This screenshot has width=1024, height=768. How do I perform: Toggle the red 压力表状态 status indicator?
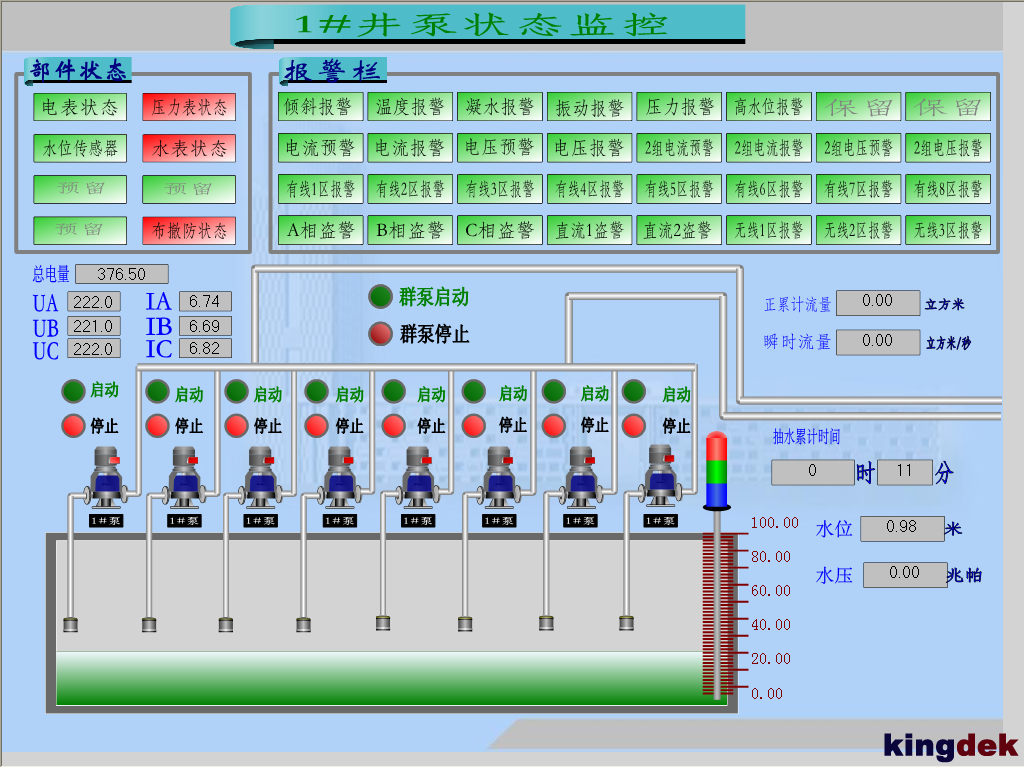tap(189, 107)
